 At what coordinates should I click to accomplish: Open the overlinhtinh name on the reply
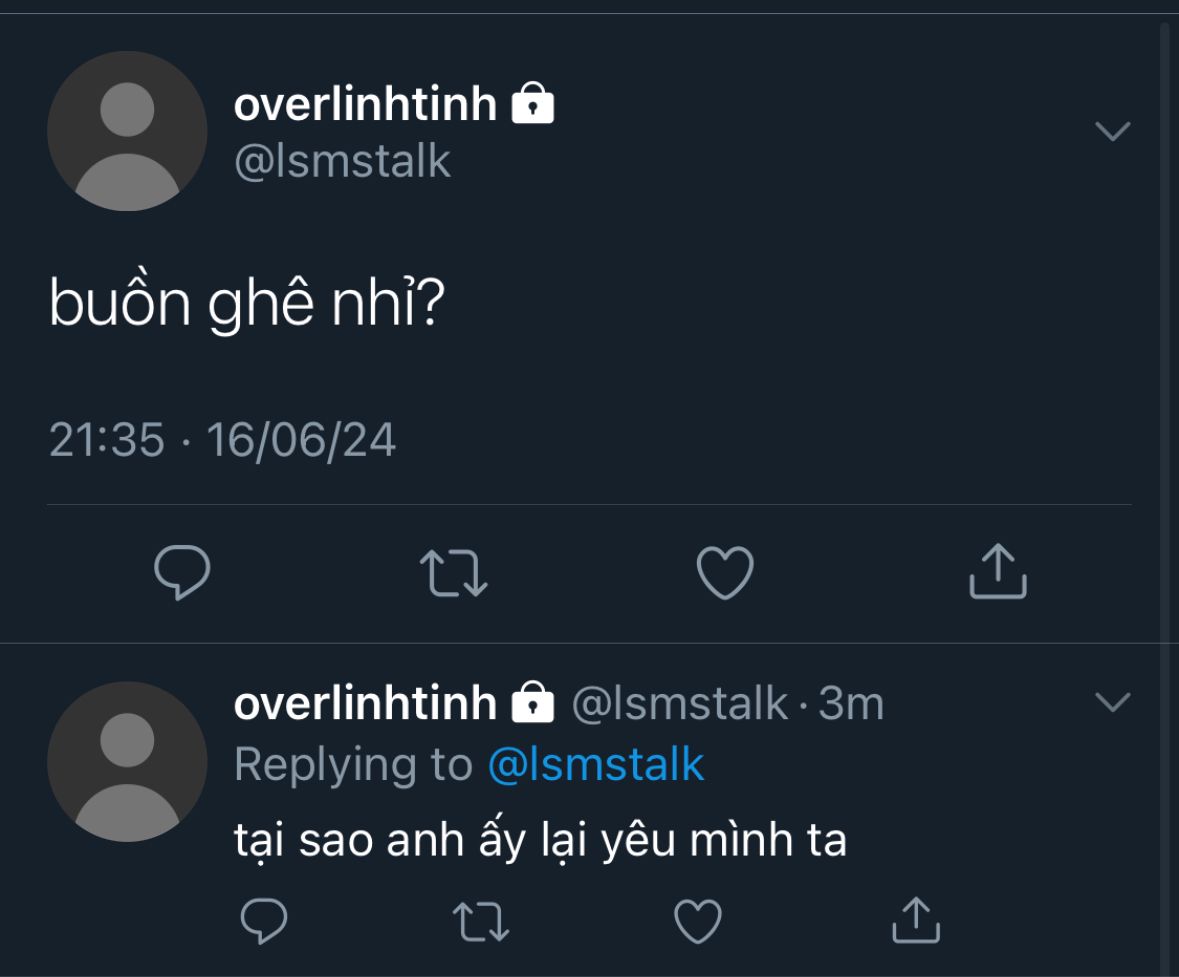click(x=365, y=703)
